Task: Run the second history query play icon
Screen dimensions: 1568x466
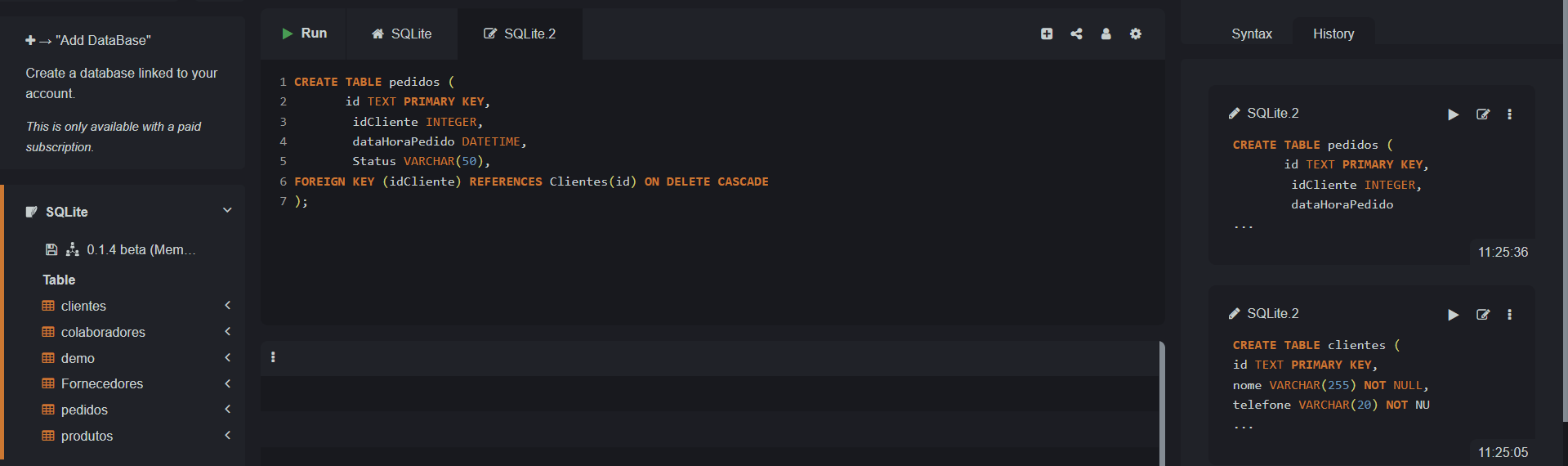Action: click(x=1453, y=315)
